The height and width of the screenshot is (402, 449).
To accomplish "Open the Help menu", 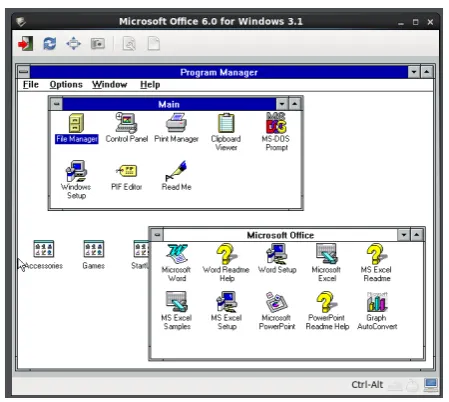I will point(150,85).
